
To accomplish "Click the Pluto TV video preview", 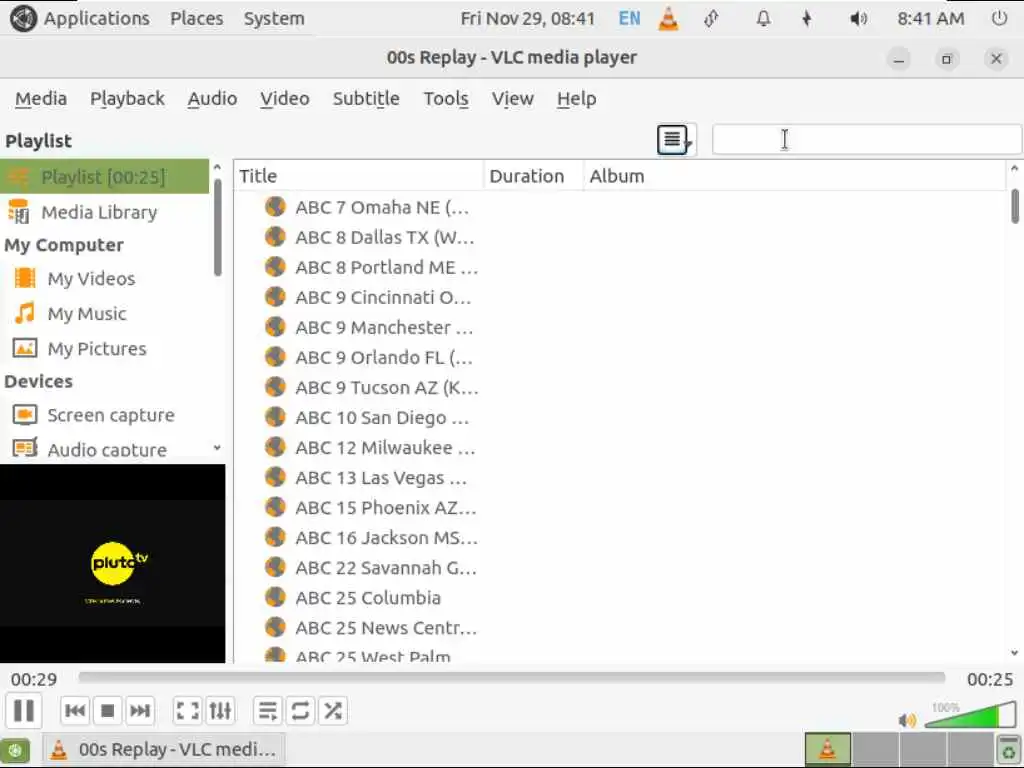I will click(x=112, y=564).
